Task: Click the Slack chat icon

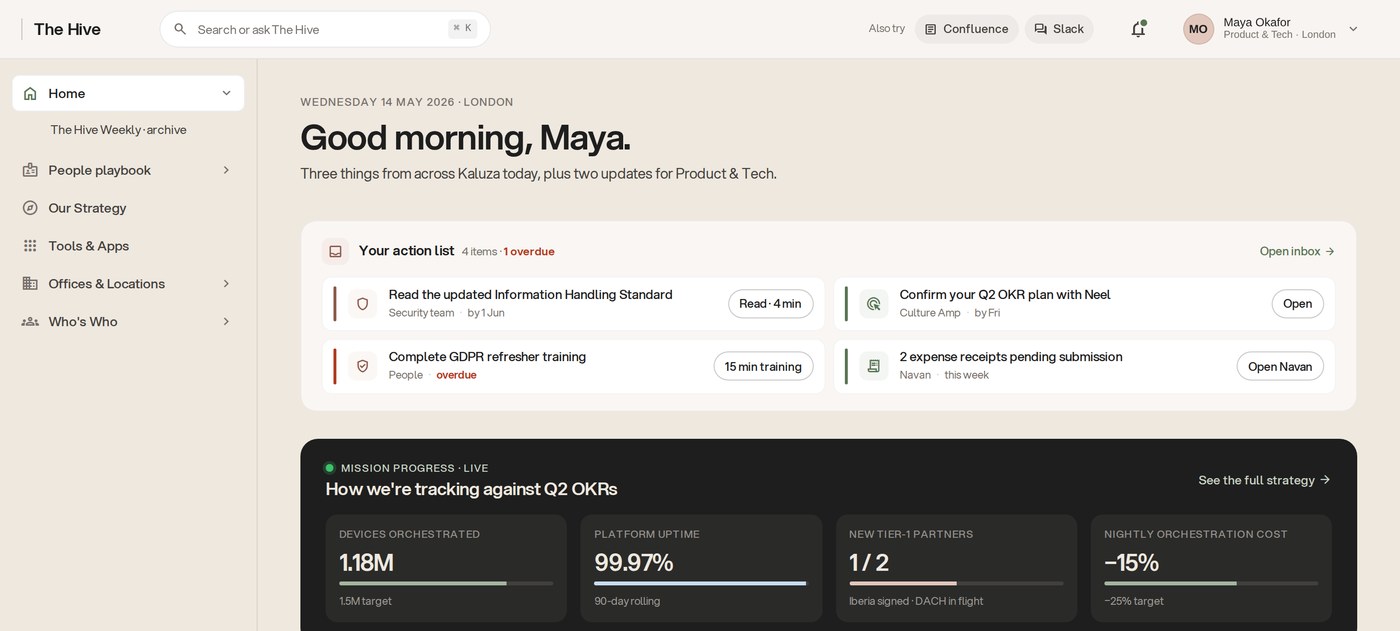Action: pyautogui.click(x=1040, y=29)
